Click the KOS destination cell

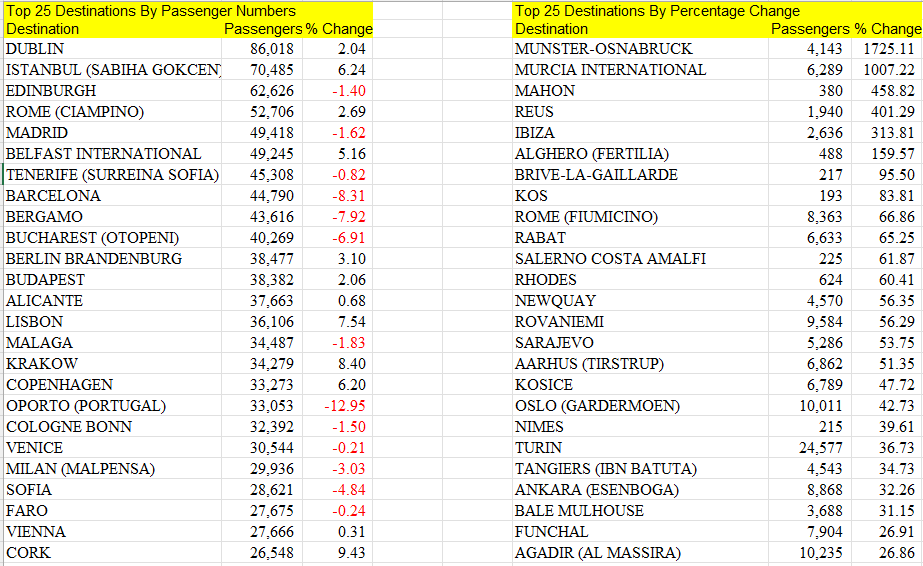click(x=640, y=196)
